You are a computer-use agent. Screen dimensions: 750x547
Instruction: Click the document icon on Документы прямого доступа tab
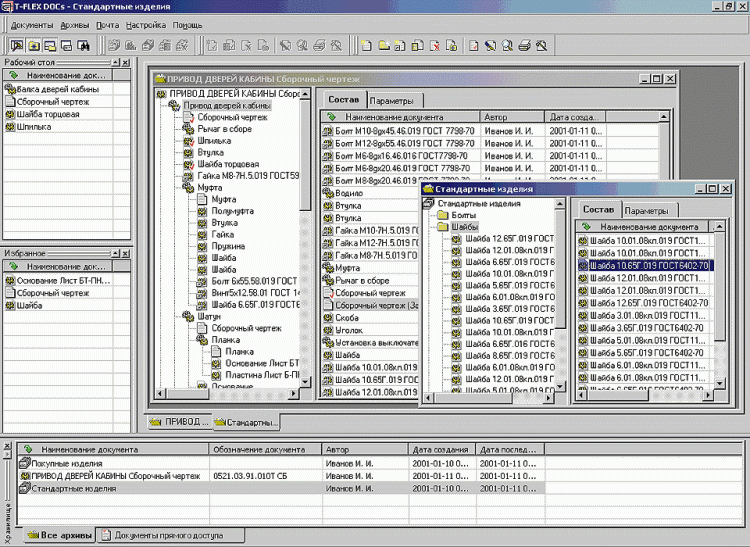(106, 535)
